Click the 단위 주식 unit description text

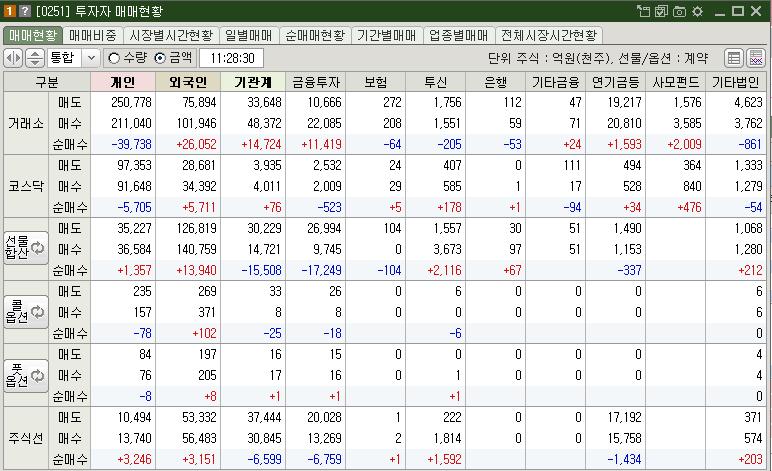(597, 58)
